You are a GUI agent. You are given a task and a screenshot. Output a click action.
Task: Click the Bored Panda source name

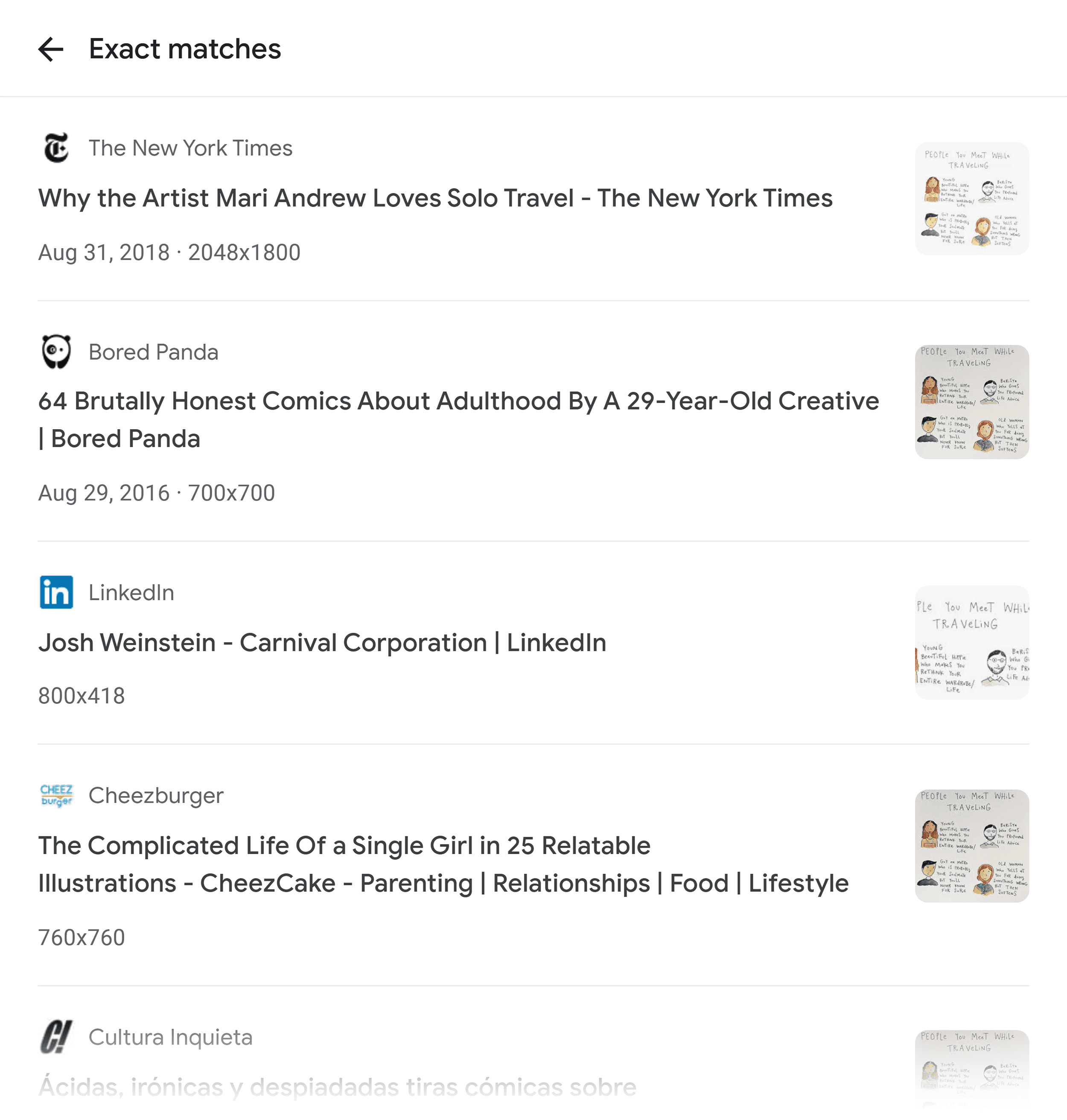pyautogui.click(x=154, y=352)
